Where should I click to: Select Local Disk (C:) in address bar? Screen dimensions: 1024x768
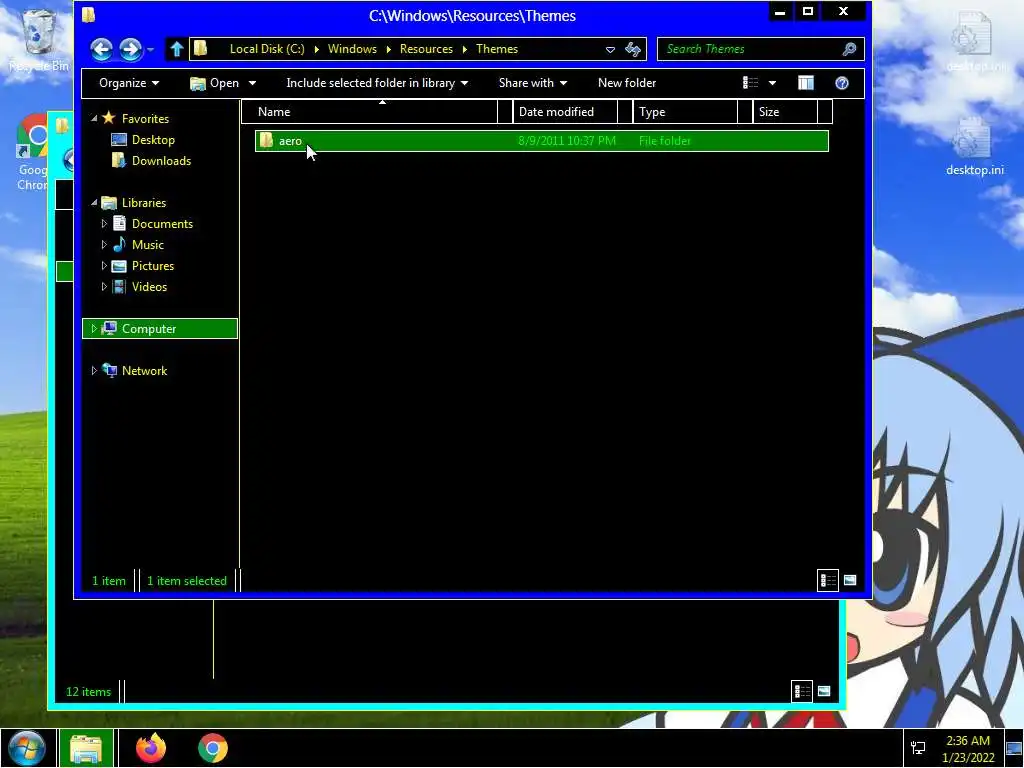pyautogui.click(x=267, y=49)
